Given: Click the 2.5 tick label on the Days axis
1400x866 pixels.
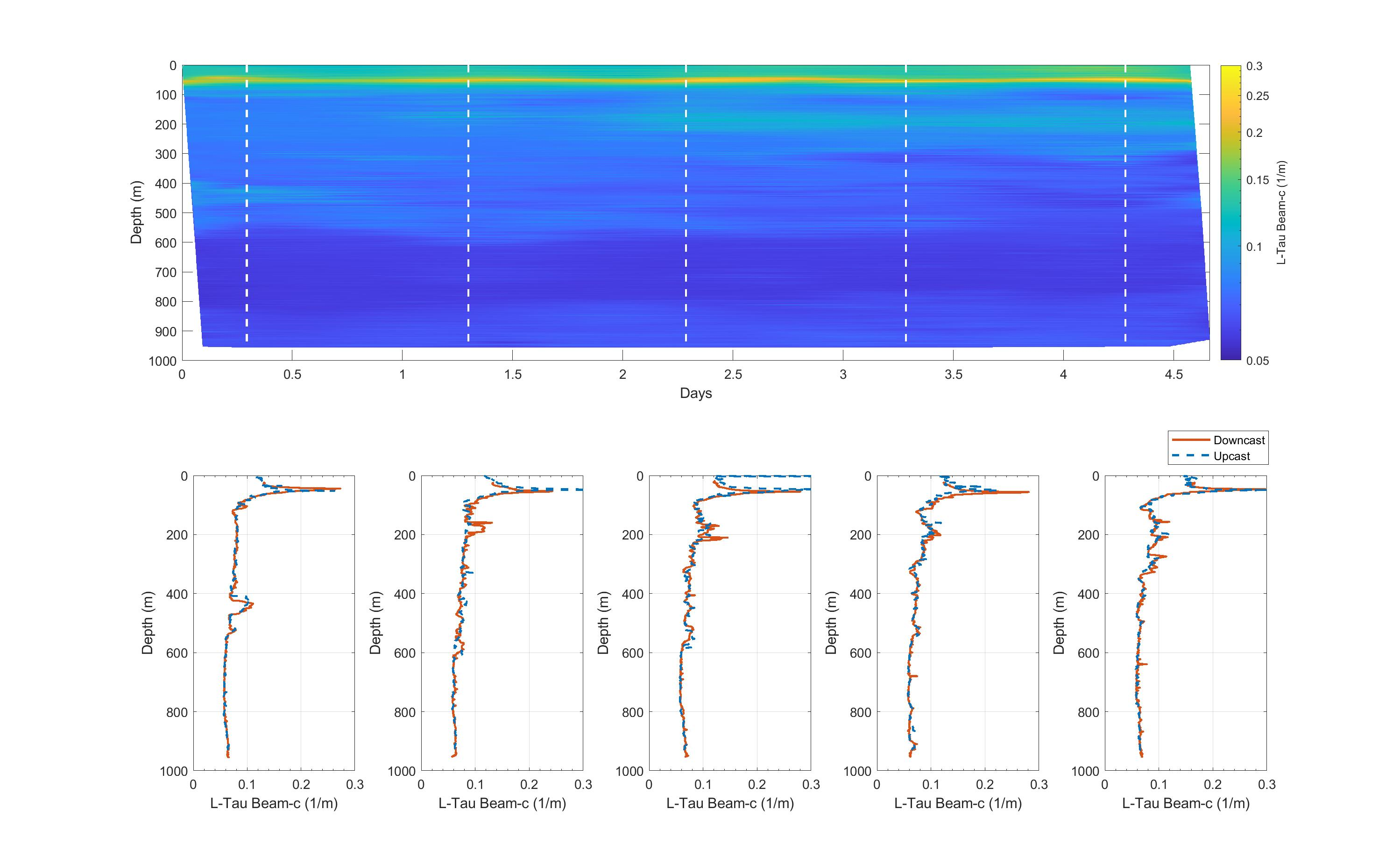Looking at the screenshot, I should 733,375.
